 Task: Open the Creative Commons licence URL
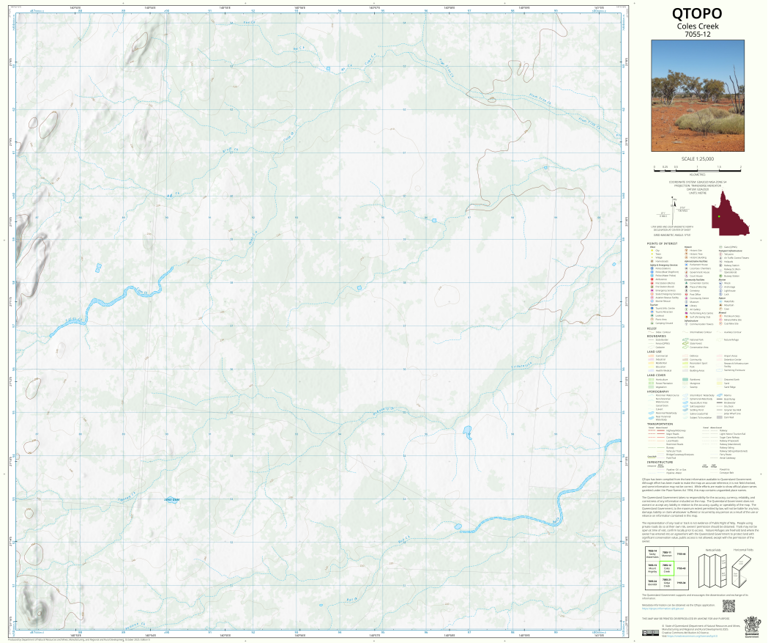pyautogui.click(x=692, y=636)
